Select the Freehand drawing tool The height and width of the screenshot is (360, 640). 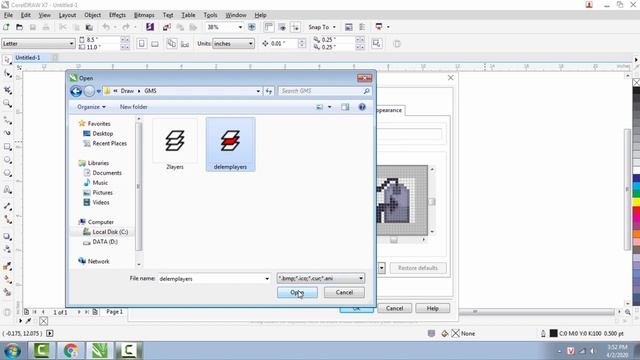7,120
